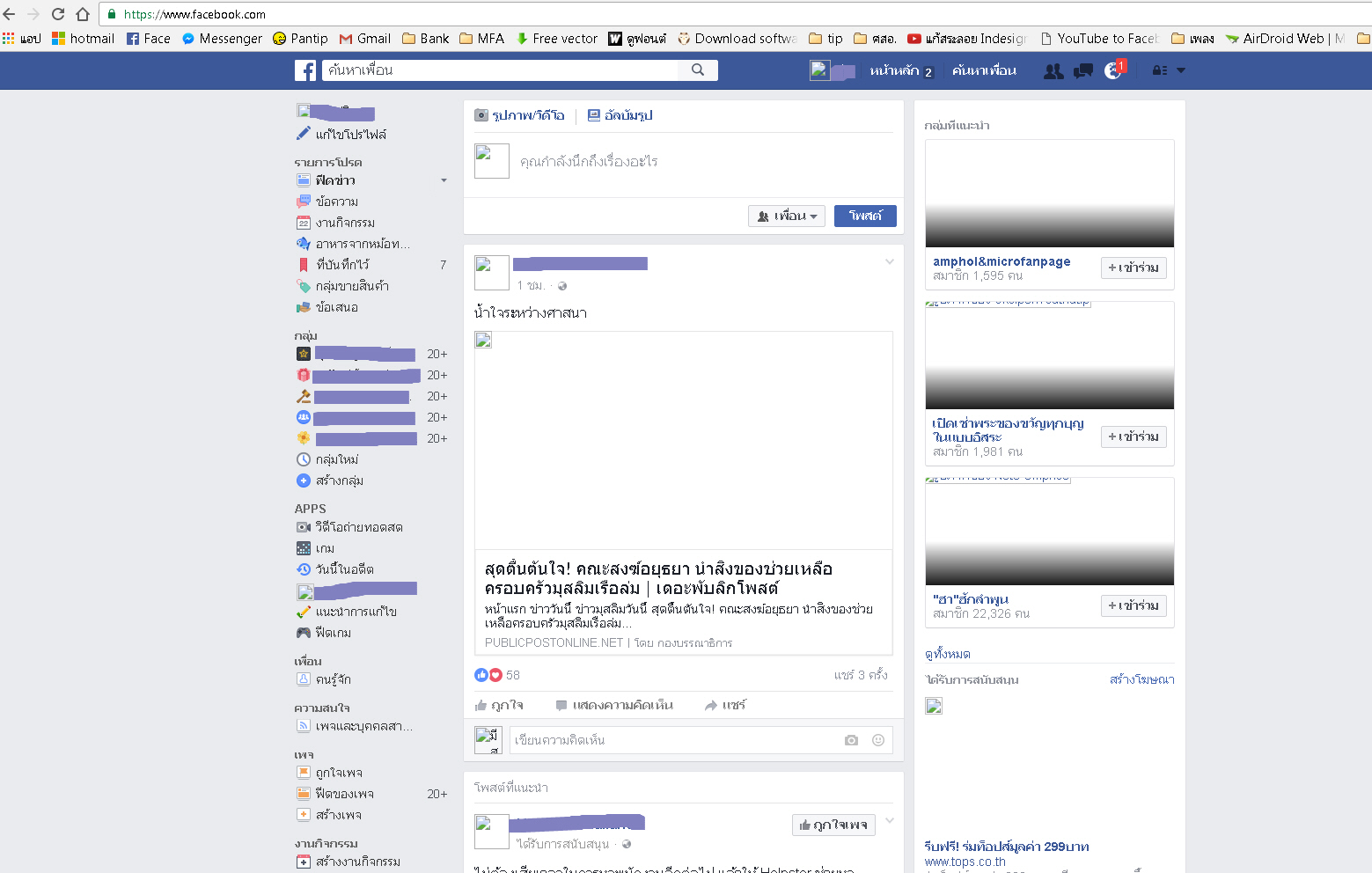Click the แชร์ 3 ครั้ง share count
The height and width of the screenshot is (873, 1372).
coord(861,675)
